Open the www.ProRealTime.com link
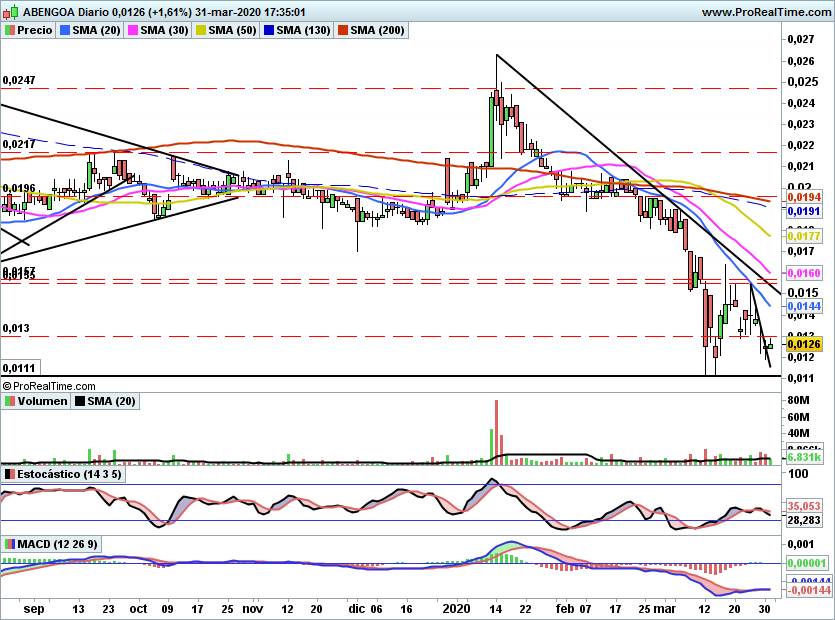 pyautogui.click(x=766, y=12)
